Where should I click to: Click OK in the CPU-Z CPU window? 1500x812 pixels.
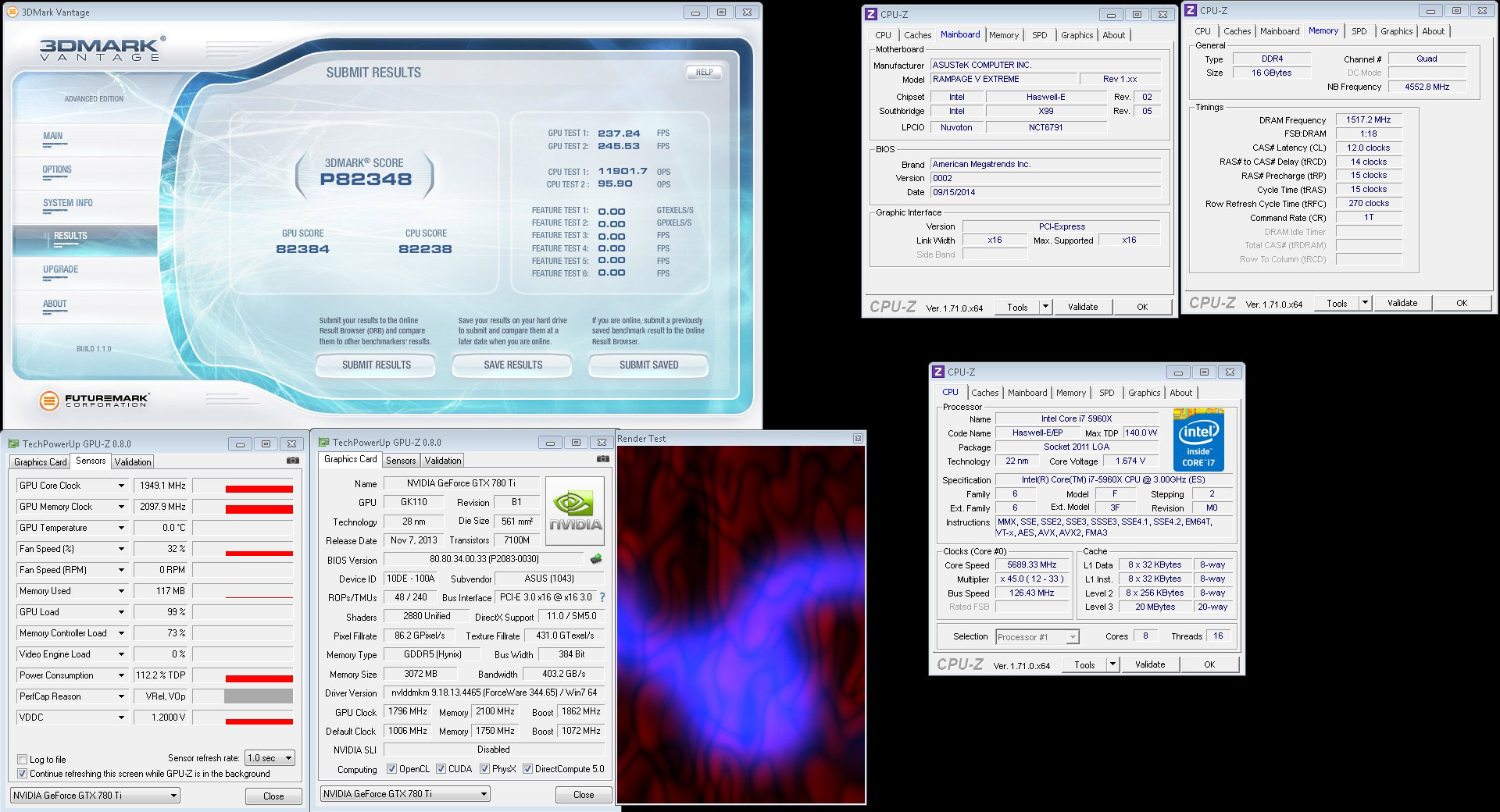pos(1209,664)
